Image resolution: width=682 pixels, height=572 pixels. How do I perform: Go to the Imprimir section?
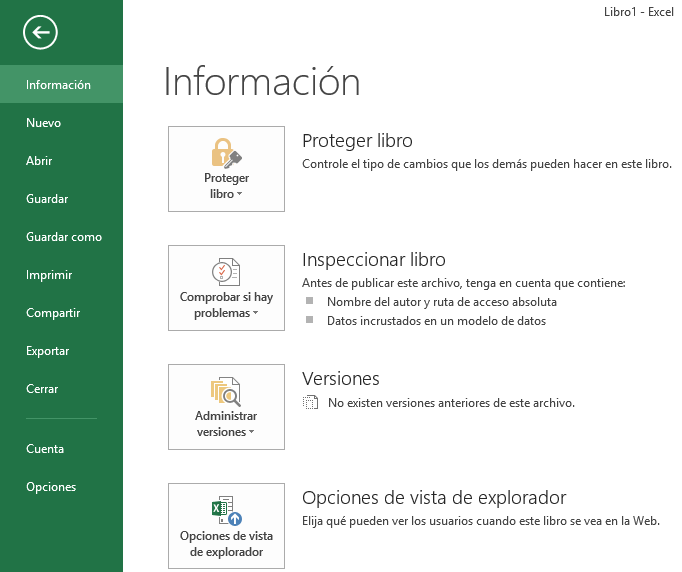point(49,275)
